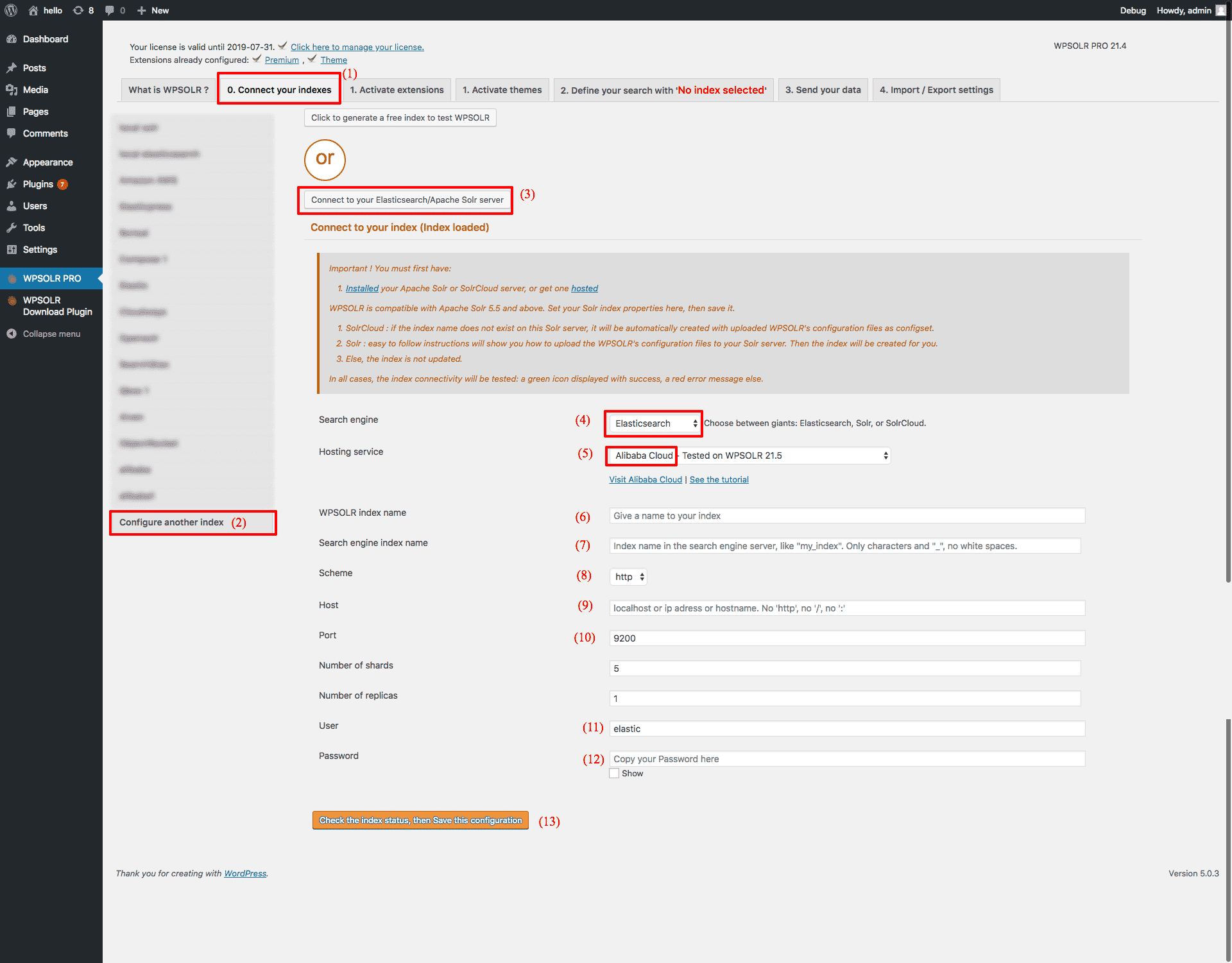1232x963 pixels.
Task: Open See the tutorial link
Action: [x=719, y=479]
